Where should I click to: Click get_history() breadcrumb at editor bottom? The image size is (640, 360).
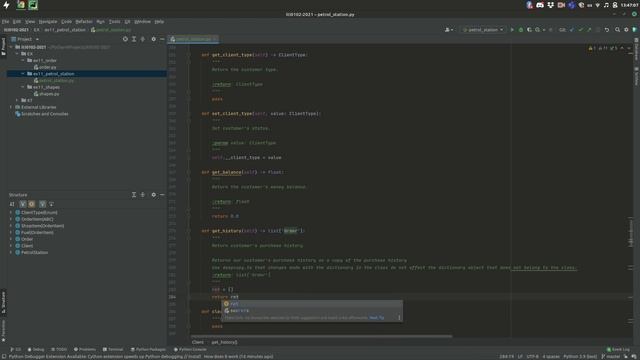(224, 342)
